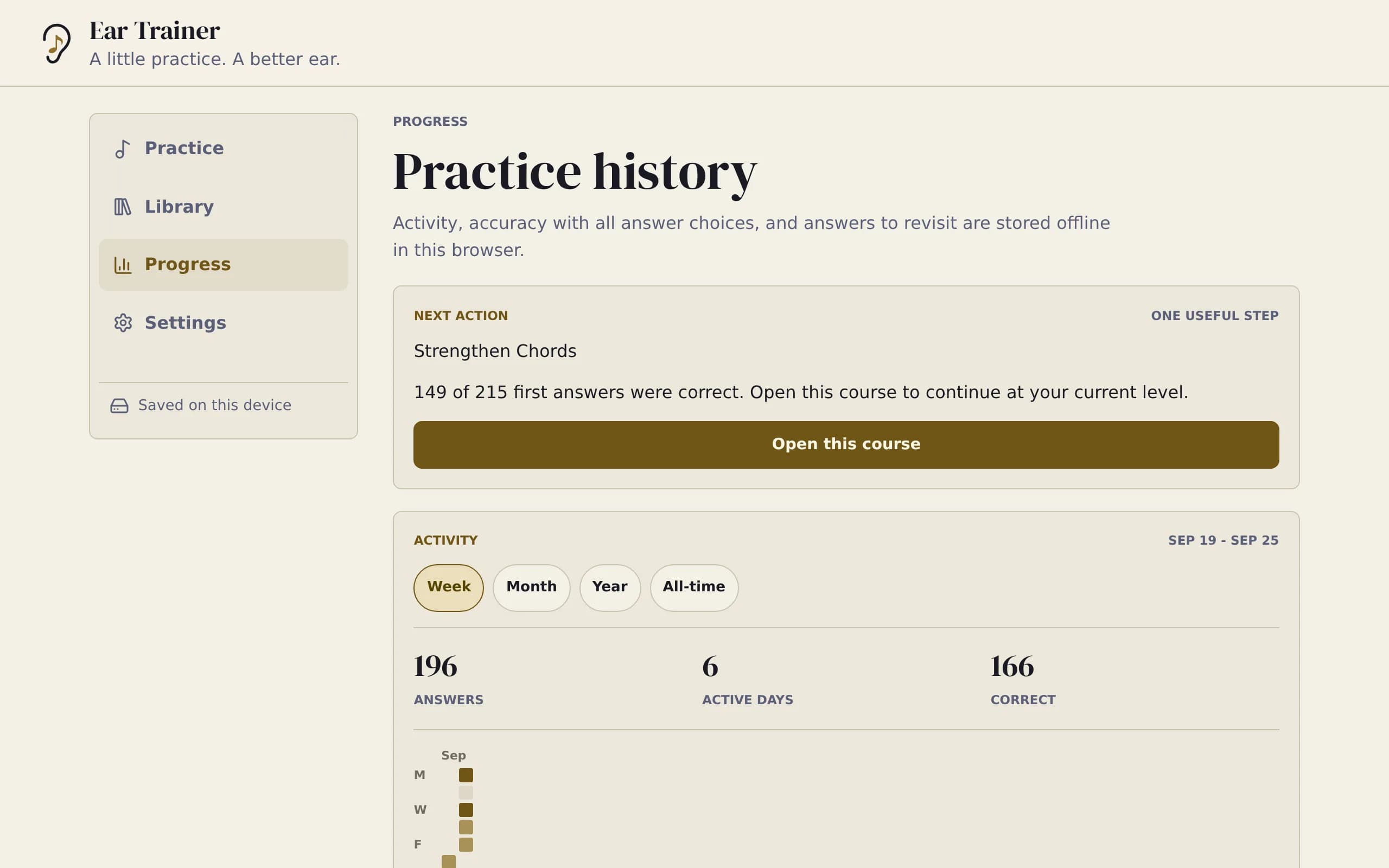
Task: Click the Ear Trainer ear logo
Action: coord(57,43)
